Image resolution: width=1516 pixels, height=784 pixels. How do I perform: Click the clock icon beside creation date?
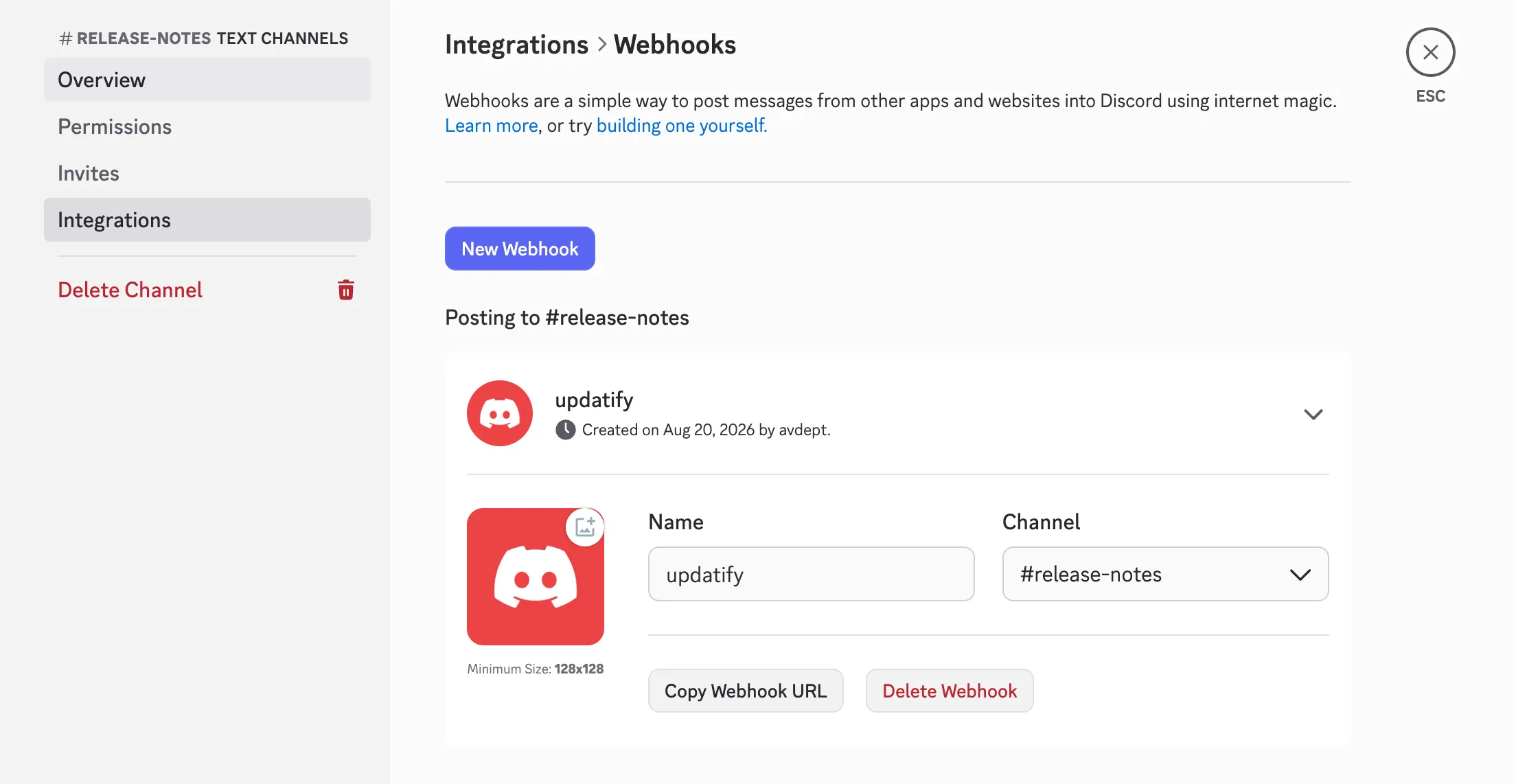point(565,430)
